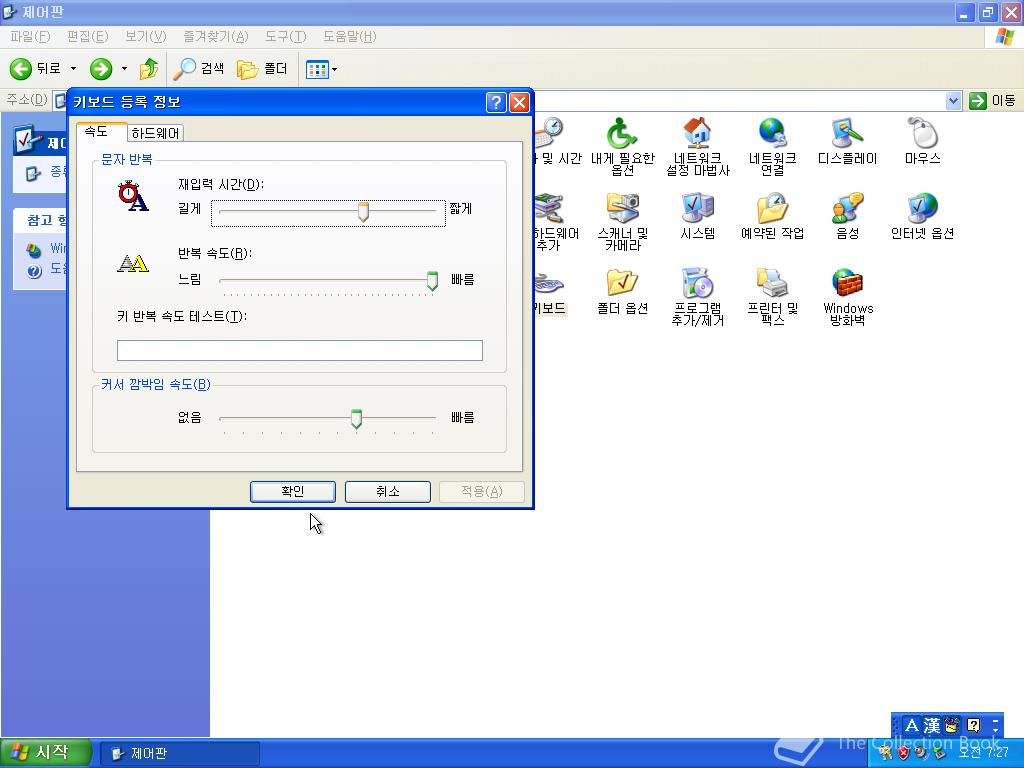Click the language bar 漢 Hanja icon
Screen dimensions: 1024x768
[932, 725]
